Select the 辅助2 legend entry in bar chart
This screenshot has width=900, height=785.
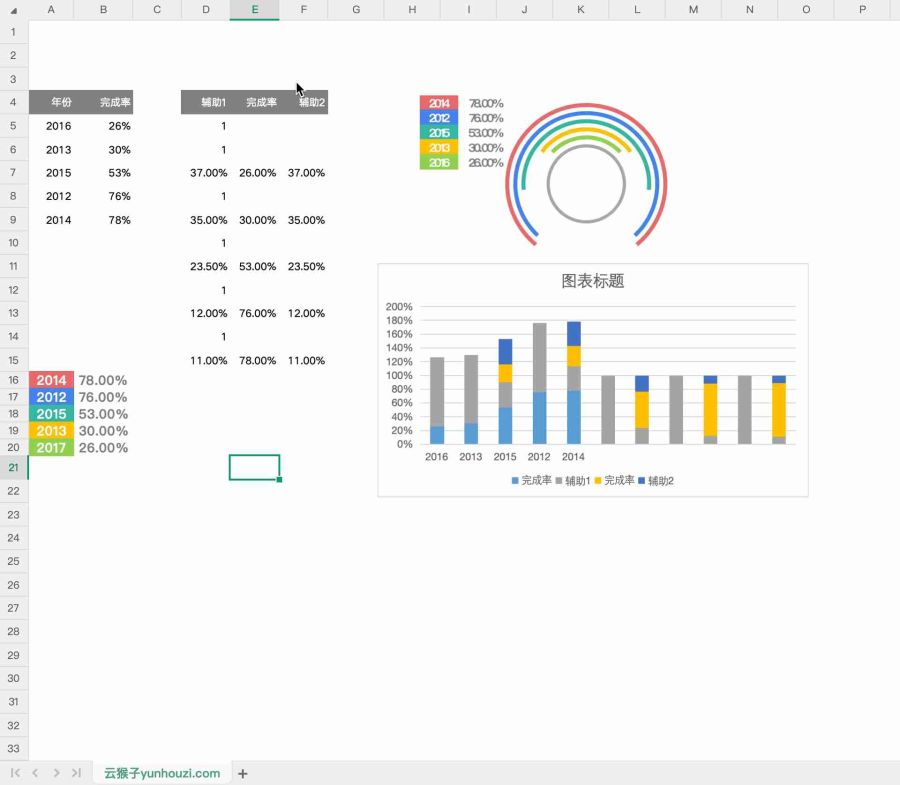pyautogui.click(x=656, y=481)
